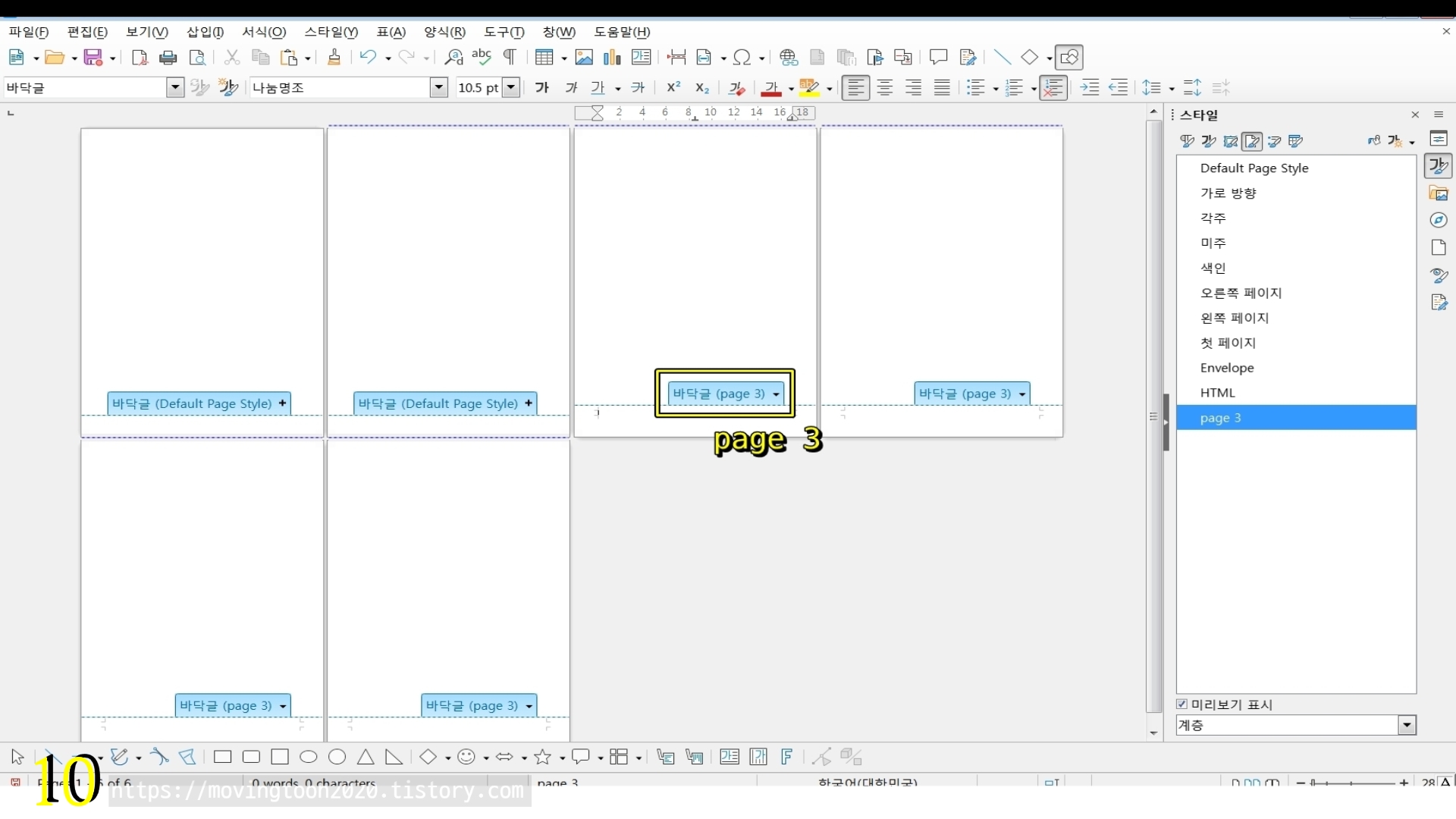Click font color swatch icon
Image resolution: width=1456 pixels, height=819 pixels.
pyautogui.click(x=771, y=88)
